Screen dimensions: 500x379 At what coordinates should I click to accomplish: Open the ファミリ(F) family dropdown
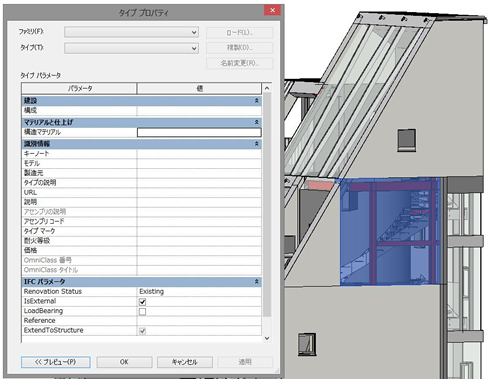point(131,32)
